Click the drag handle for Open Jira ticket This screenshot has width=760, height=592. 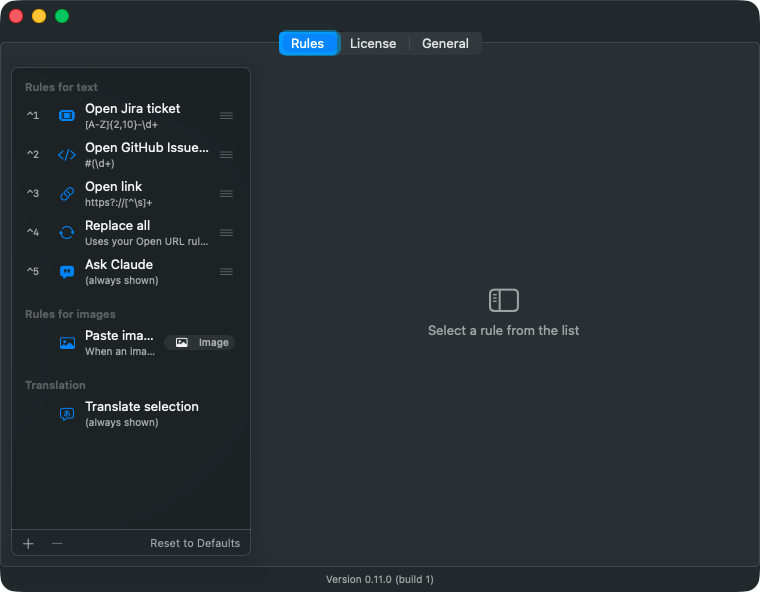click(x=226, y=115)
